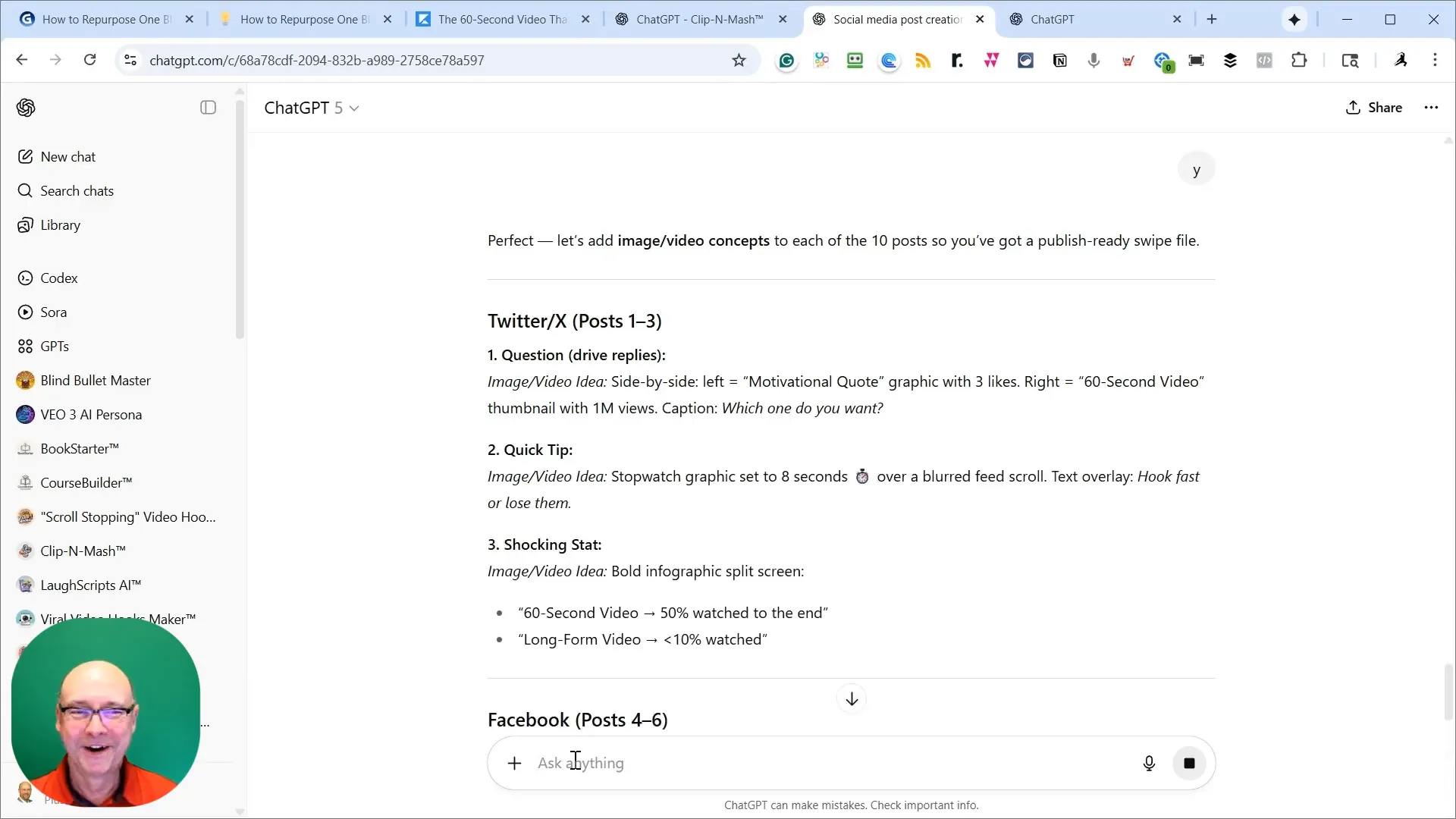Image resolution: width=1456 pixels, height=819 pixels.
Task: Click the user message bubble 'y'
Action: [x=1196, y=170]
